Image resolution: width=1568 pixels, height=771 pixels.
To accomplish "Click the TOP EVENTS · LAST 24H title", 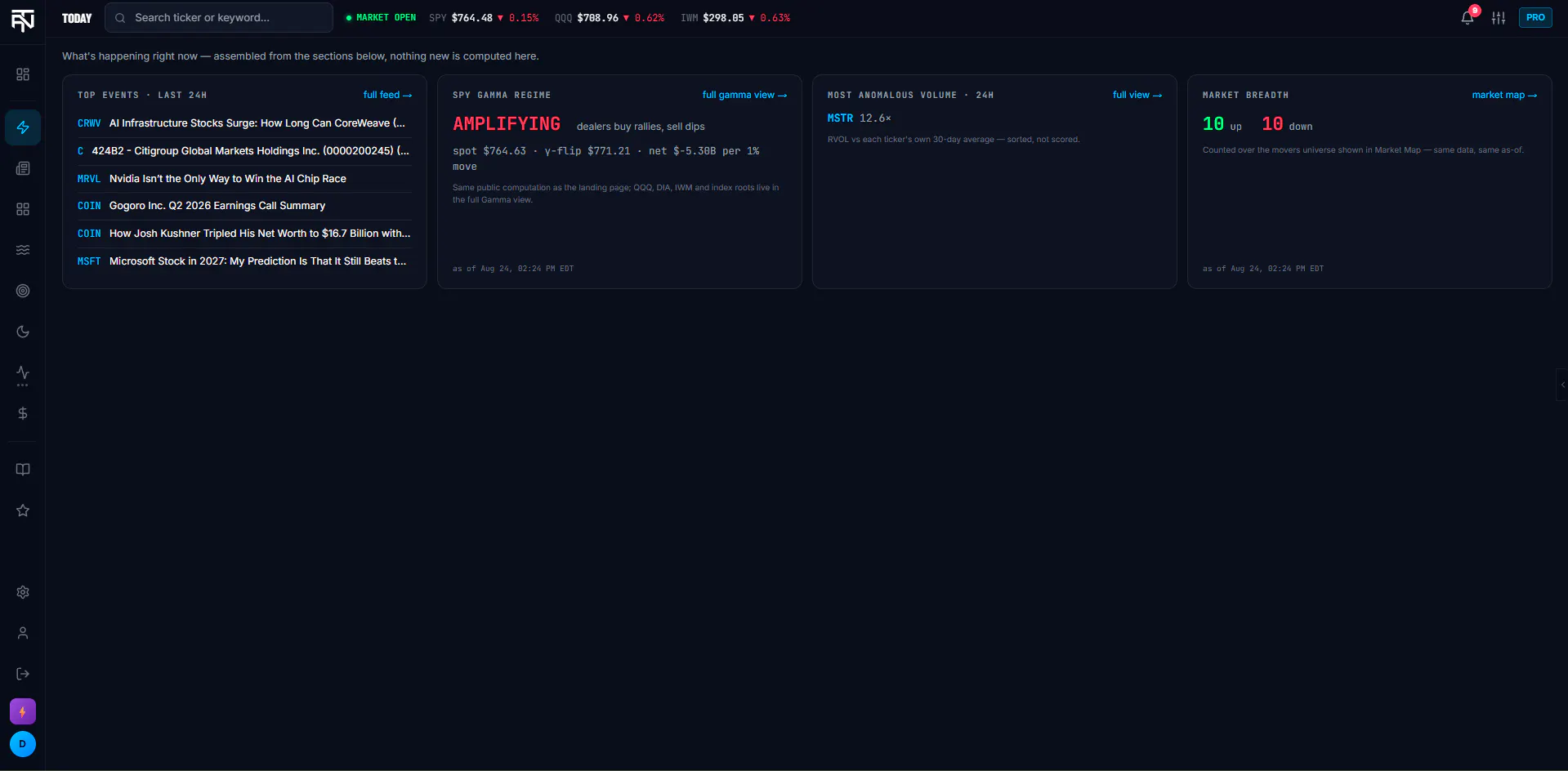I will pos(142,96).
